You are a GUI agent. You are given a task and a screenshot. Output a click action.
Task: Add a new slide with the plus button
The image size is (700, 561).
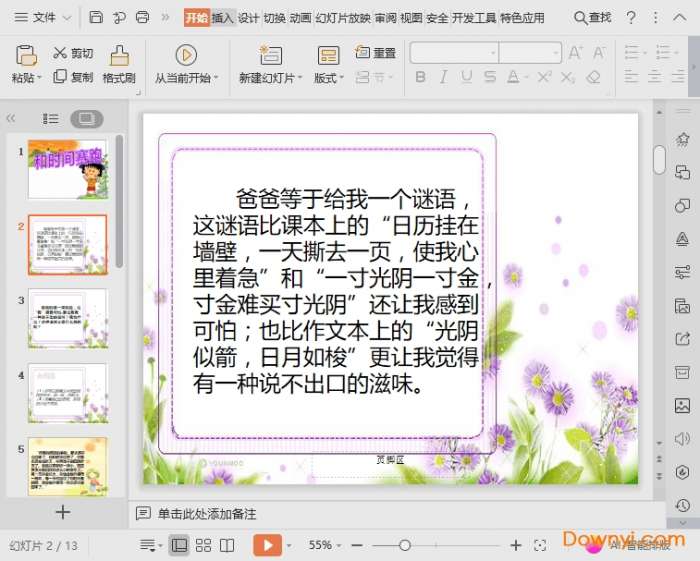[x=63, y=512]
